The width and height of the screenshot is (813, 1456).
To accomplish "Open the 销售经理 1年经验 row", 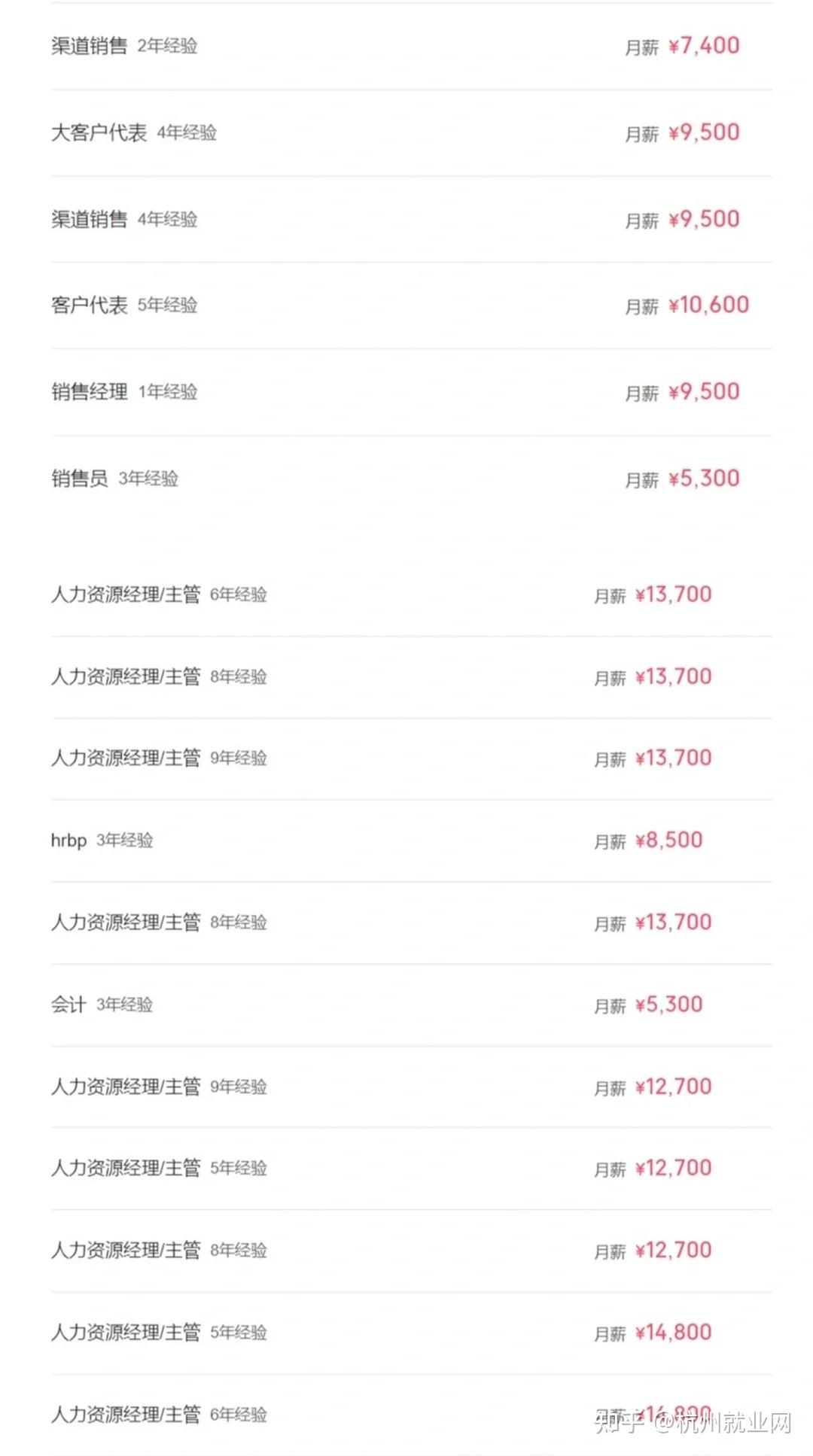I will (412, 392).
